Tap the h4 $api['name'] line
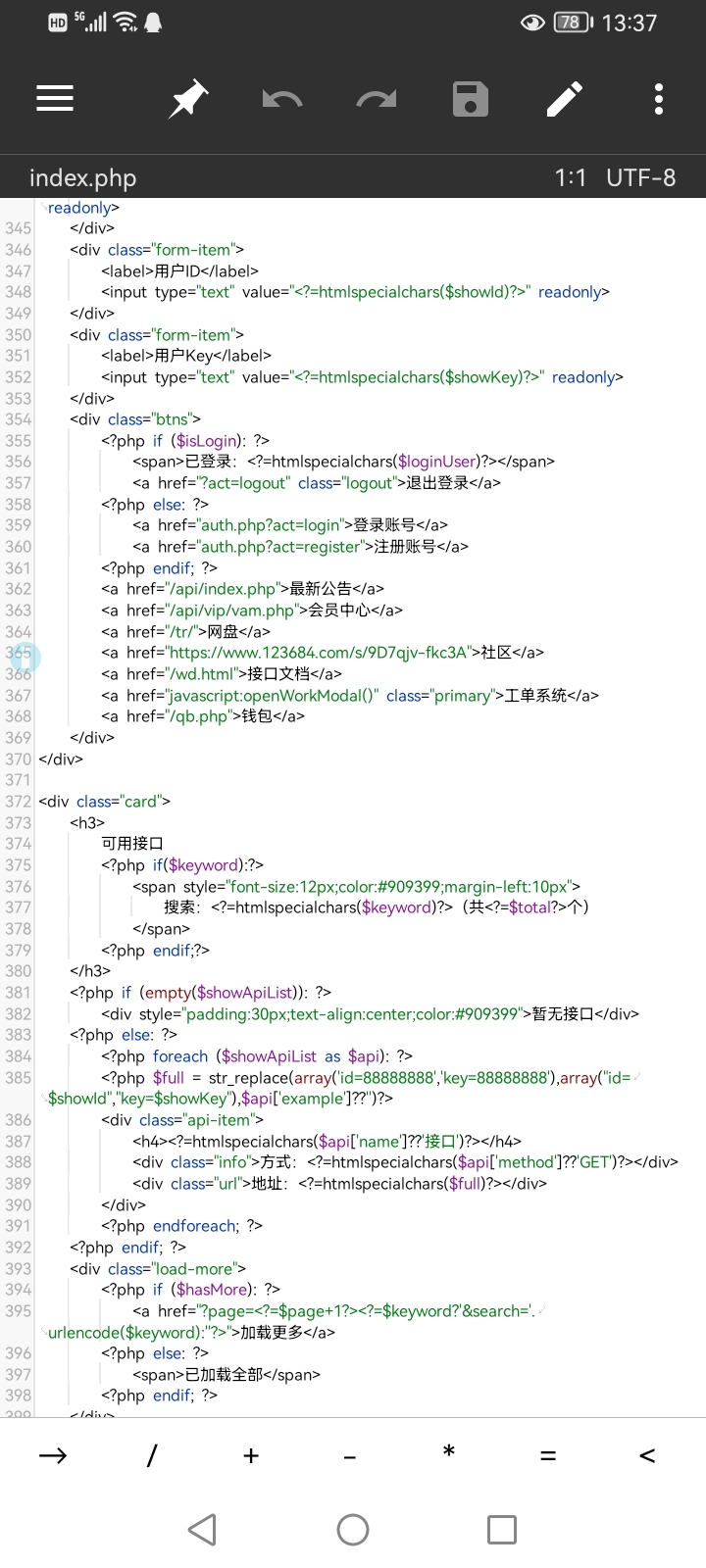The height and width of the screenshot is (1568, 706). [328, 1142]
